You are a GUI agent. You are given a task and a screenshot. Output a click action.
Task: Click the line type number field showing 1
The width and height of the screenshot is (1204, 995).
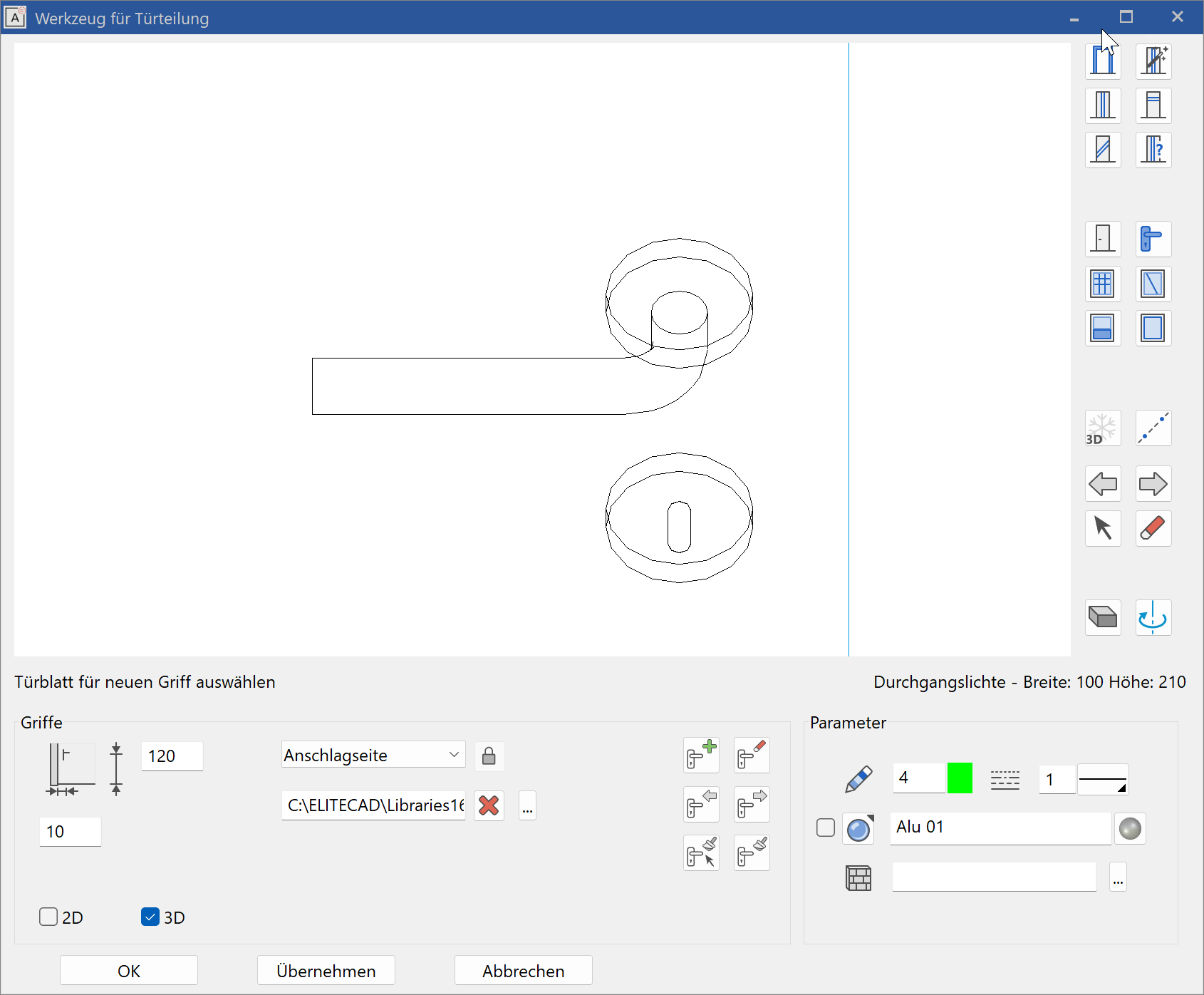(1057, 780)
